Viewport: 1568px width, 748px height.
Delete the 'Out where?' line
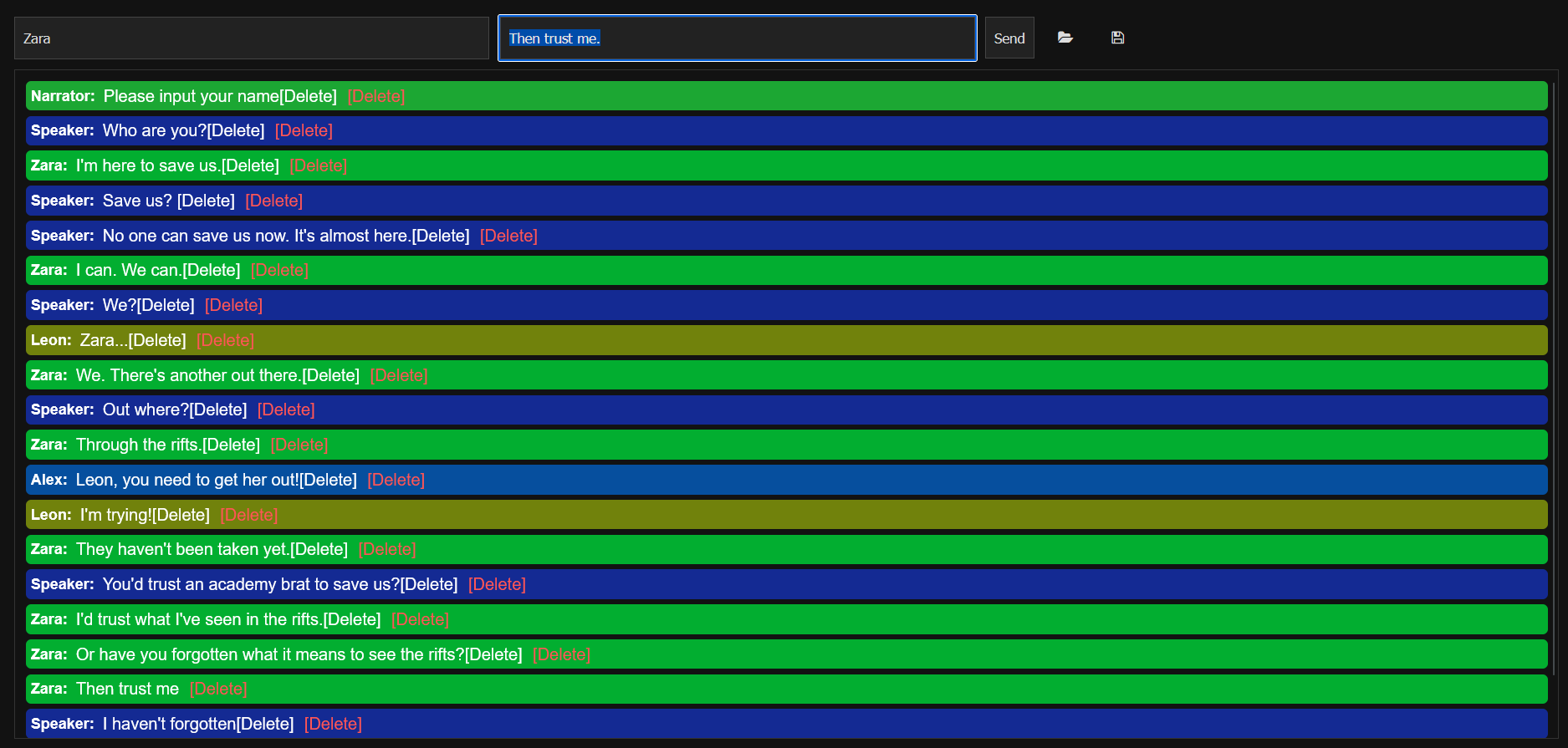286,410
